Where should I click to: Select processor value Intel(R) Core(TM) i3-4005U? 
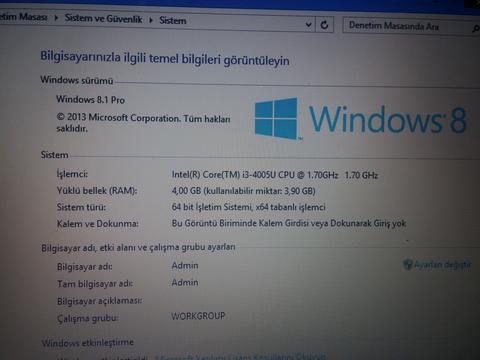click(275, 175)
